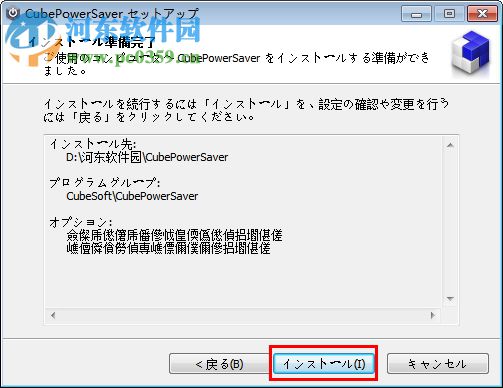503x388 pixels.
Task: Click the インストール準備完了 heading
Action: [92, 42]
